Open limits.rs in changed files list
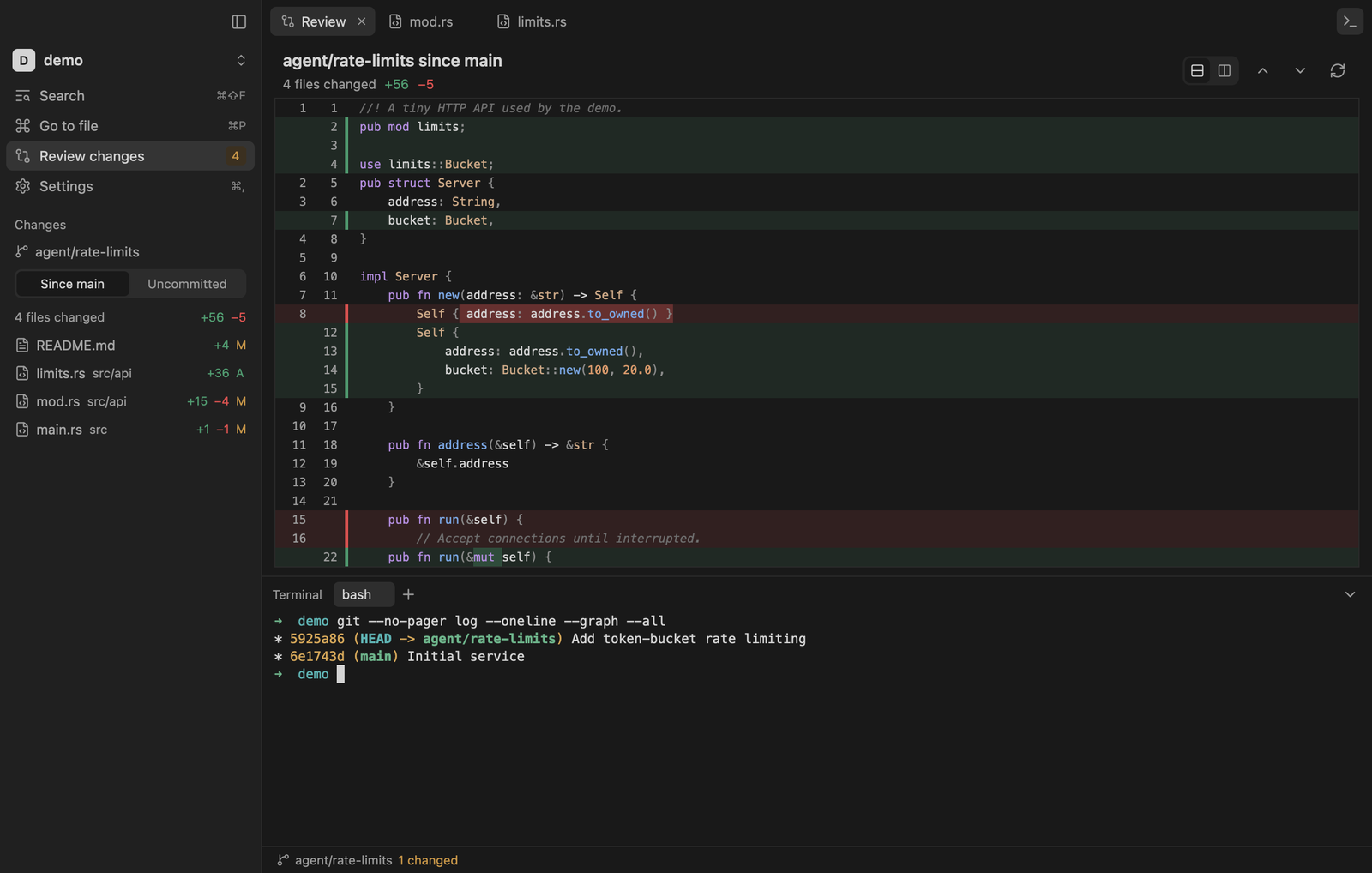This screenshot has height=873, width=1372. coord(130,373)
